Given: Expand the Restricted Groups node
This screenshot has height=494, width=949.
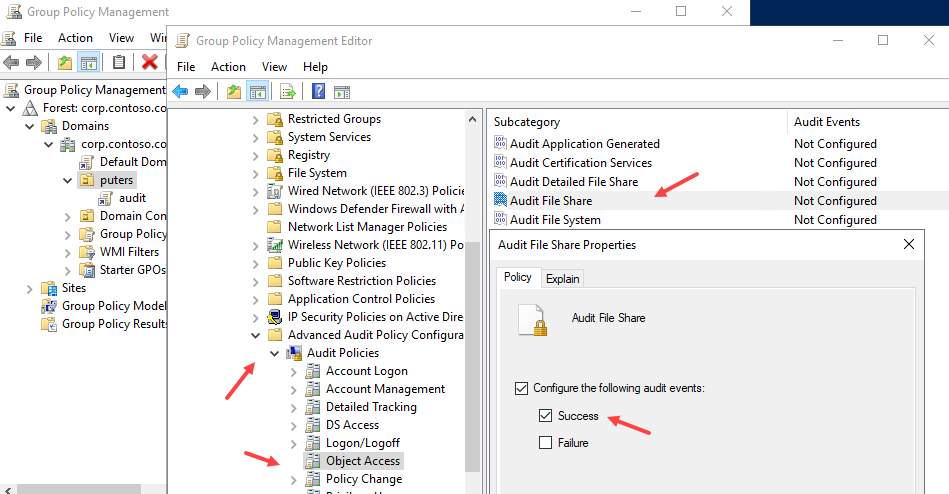Looking at the screenshot, I should coord(255,120).
